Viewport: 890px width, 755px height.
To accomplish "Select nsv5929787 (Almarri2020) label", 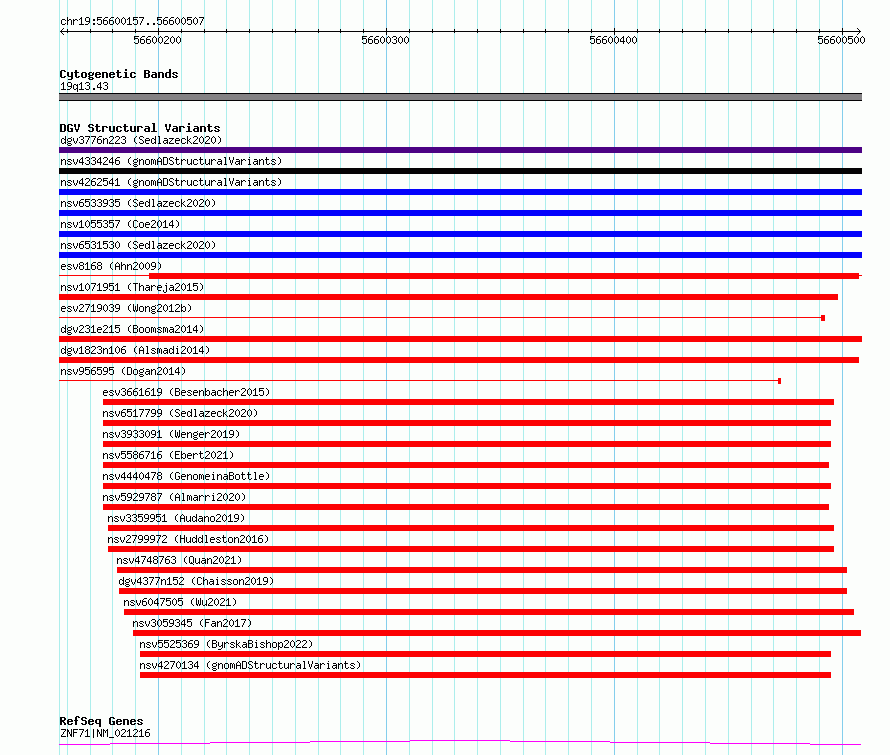I will point(174,497).
